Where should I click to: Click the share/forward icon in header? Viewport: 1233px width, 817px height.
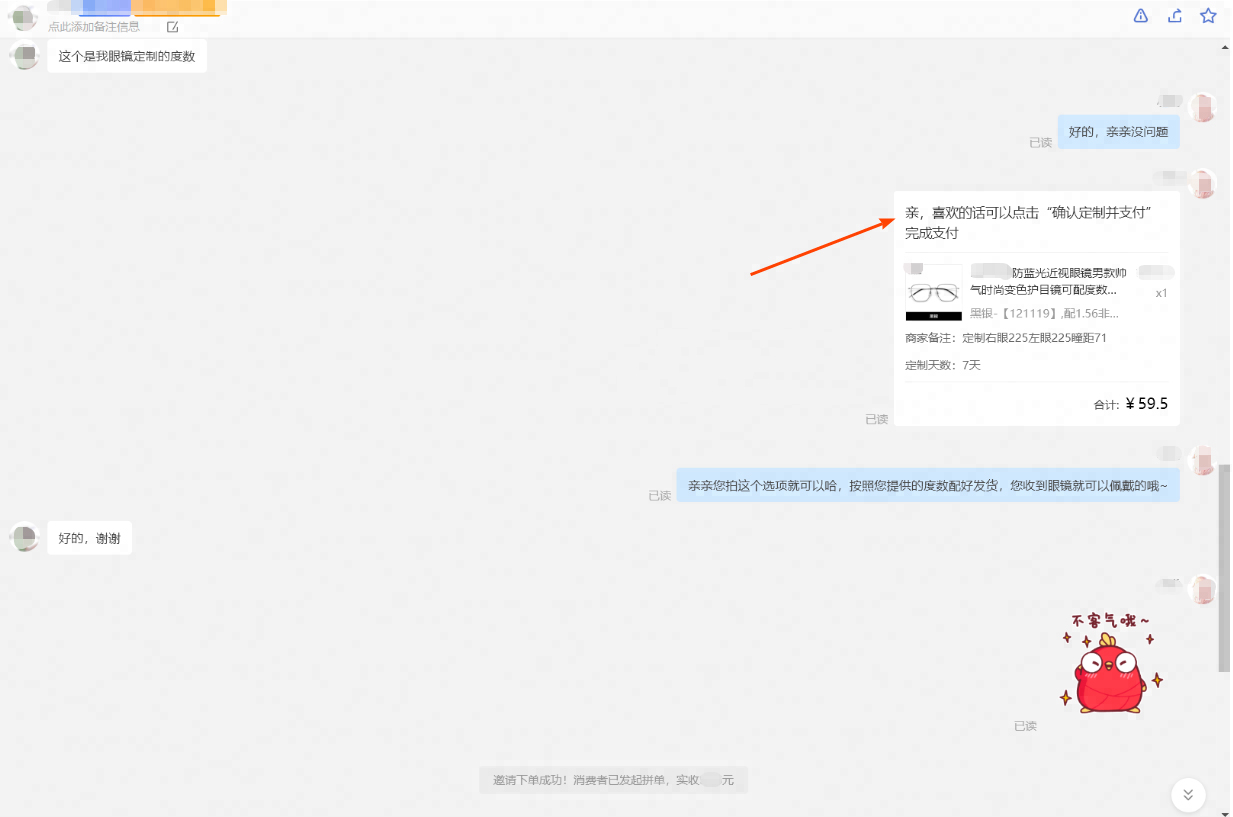click(1175, 15)
